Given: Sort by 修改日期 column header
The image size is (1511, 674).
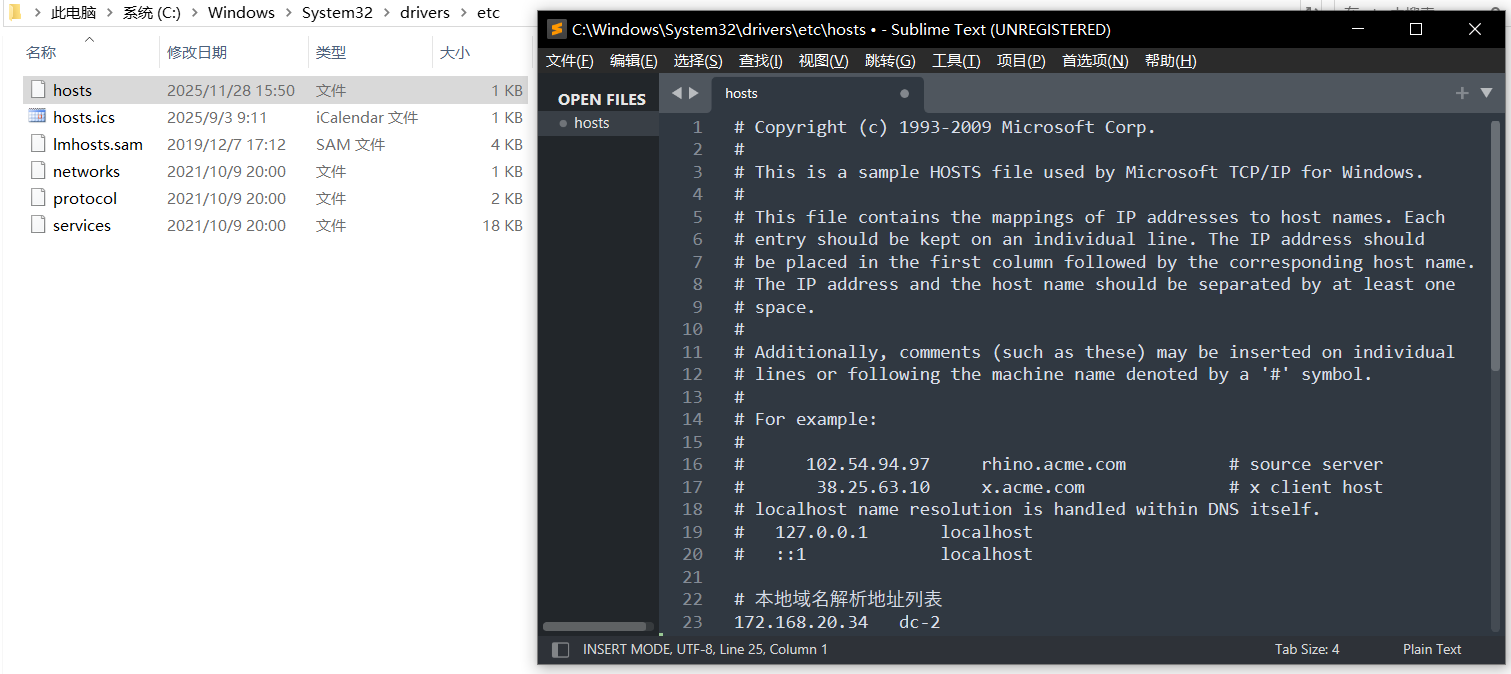Looking at the screenshot, I should [197, 52].
